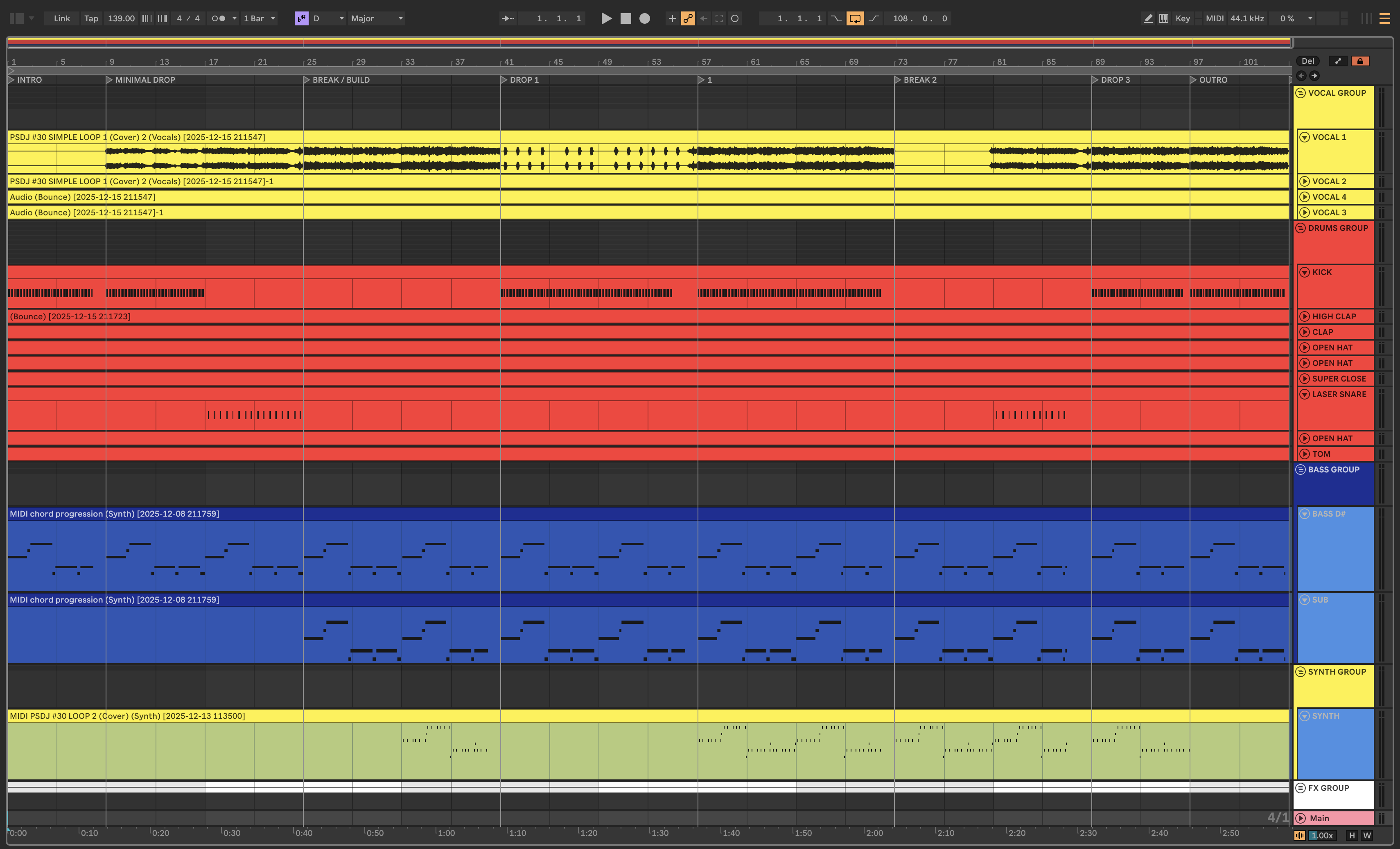Click the Scale Mode sharp-flat icon
The height and width of the screenshot is (849, 1400).
coord(301,18)
